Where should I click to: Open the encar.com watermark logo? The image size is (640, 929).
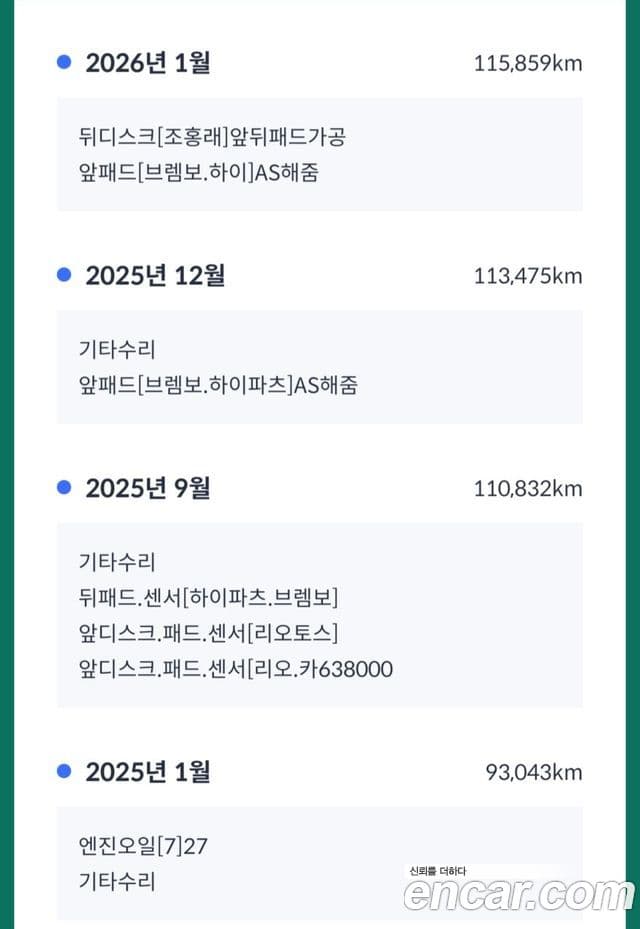519,894
